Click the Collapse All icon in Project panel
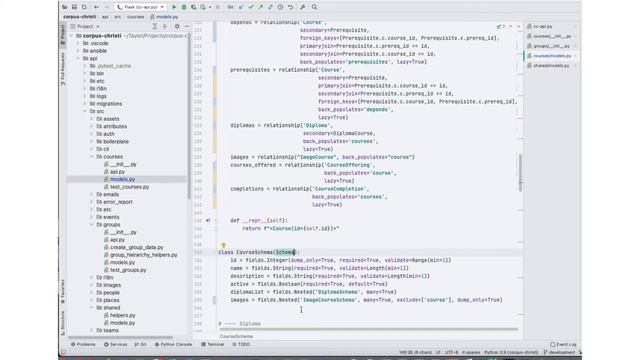This screenshot has width=640, height=360. tap(165, 27)
